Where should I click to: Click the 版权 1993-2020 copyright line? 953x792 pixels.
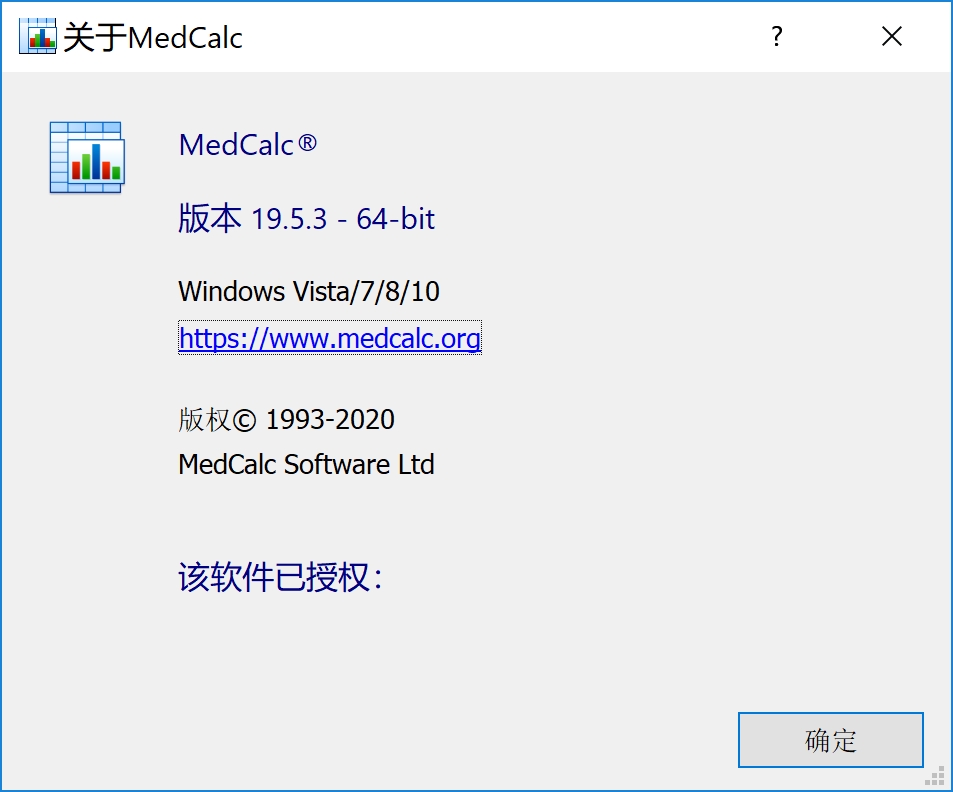(286, 419)
